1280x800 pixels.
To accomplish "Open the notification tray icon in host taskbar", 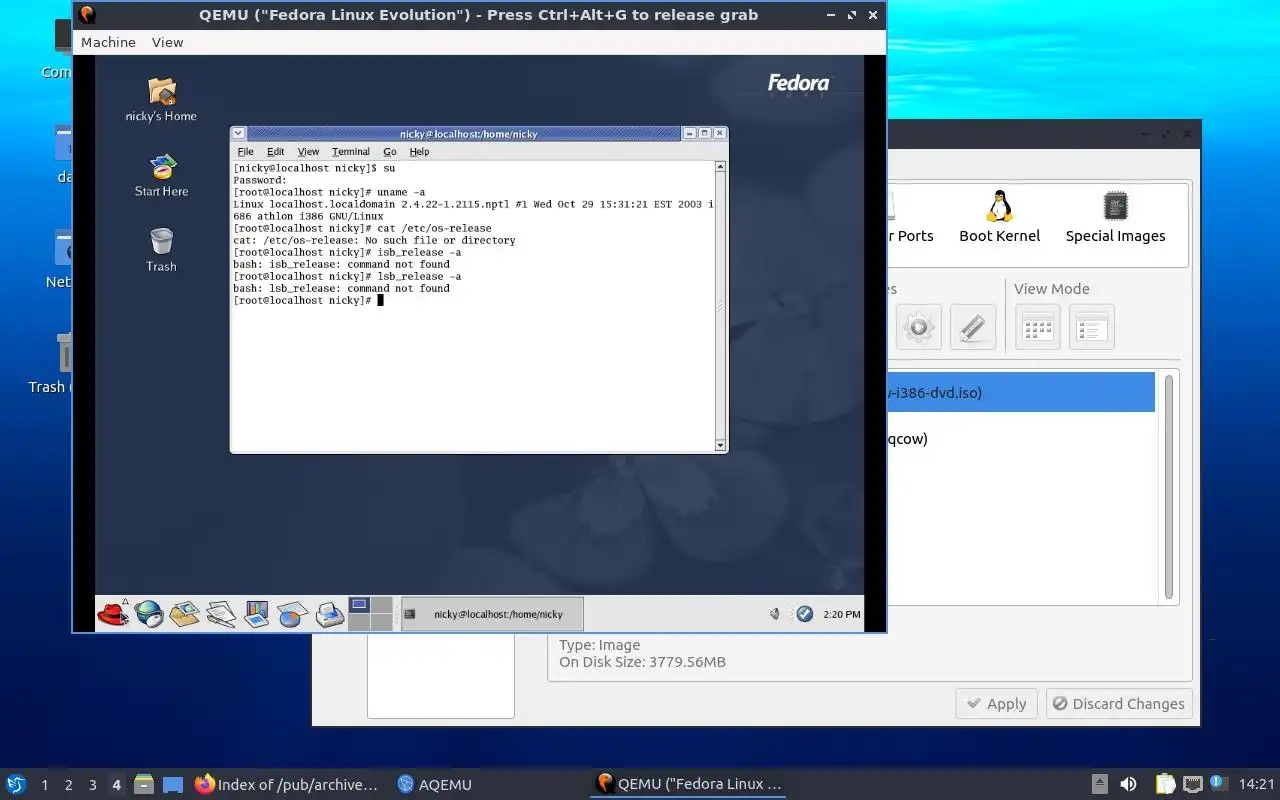I will pos(1218,784).
